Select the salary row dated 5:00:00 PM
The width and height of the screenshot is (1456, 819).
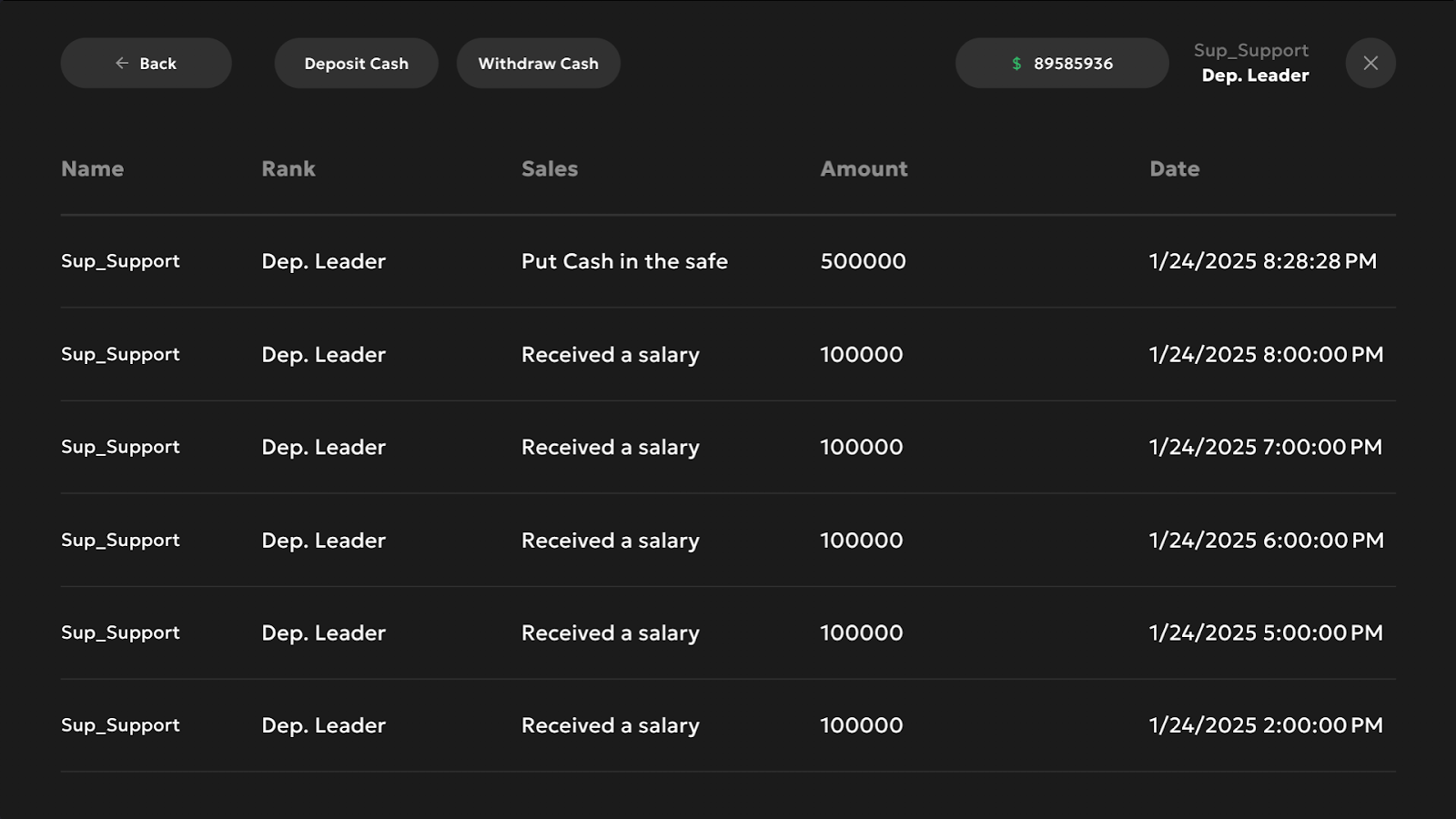click(728, 632)
